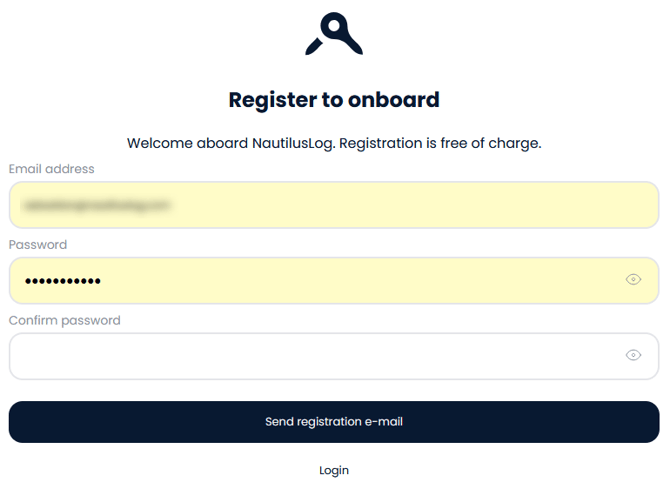Screen dimensions: 670x489
Task: Click the word "onboard" in the heading
Action: pyautogui.click(x=393, y=100)
